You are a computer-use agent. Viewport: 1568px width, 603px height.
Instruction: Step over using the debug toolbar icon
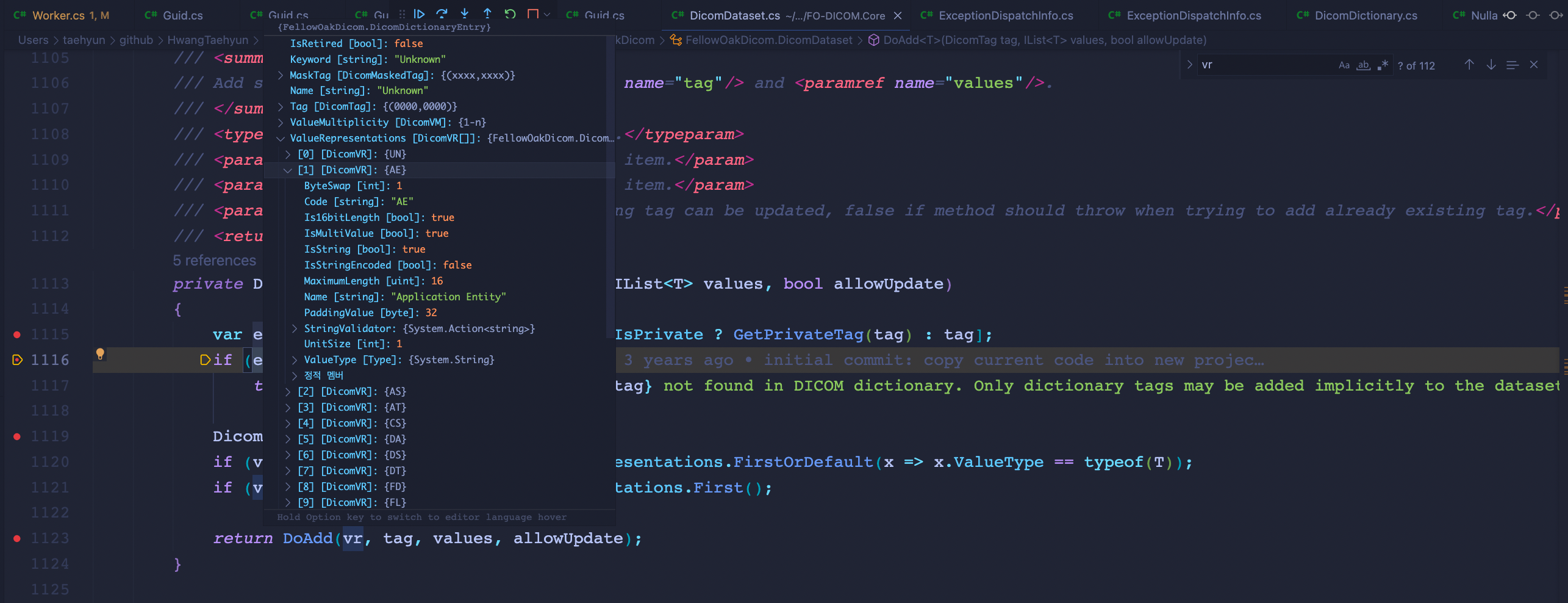point(442,13)
